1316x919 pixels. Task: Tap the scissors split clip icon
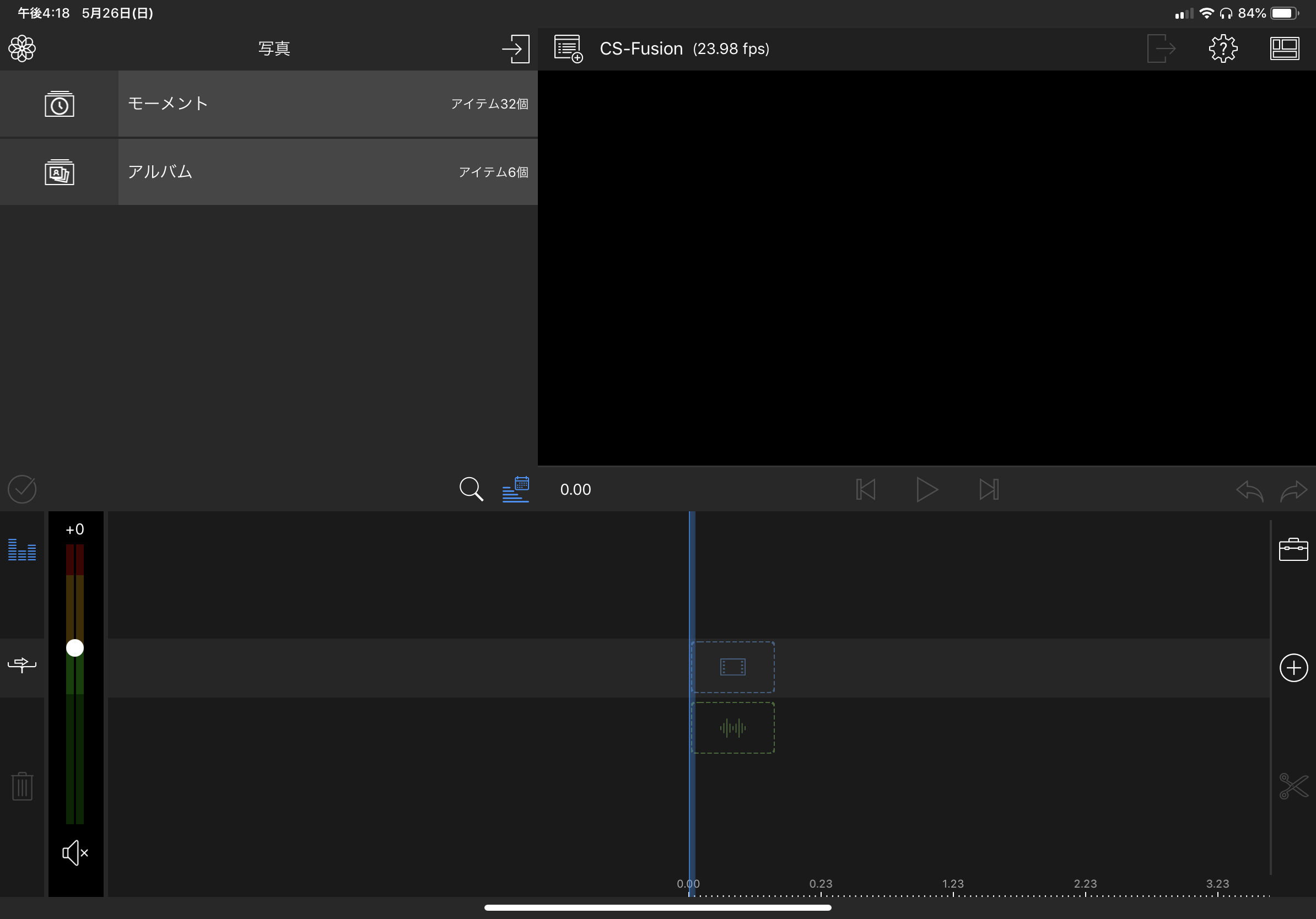(1293, 786)
